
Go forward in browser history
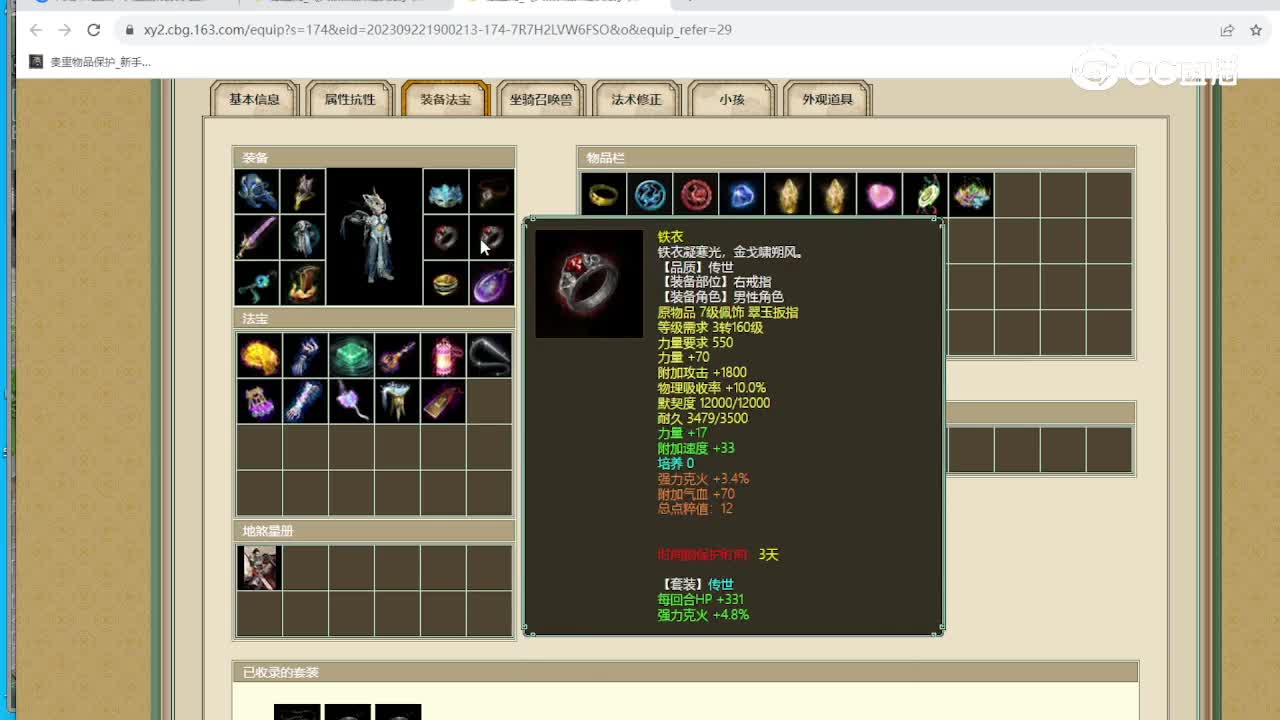[x=65, y=30]
